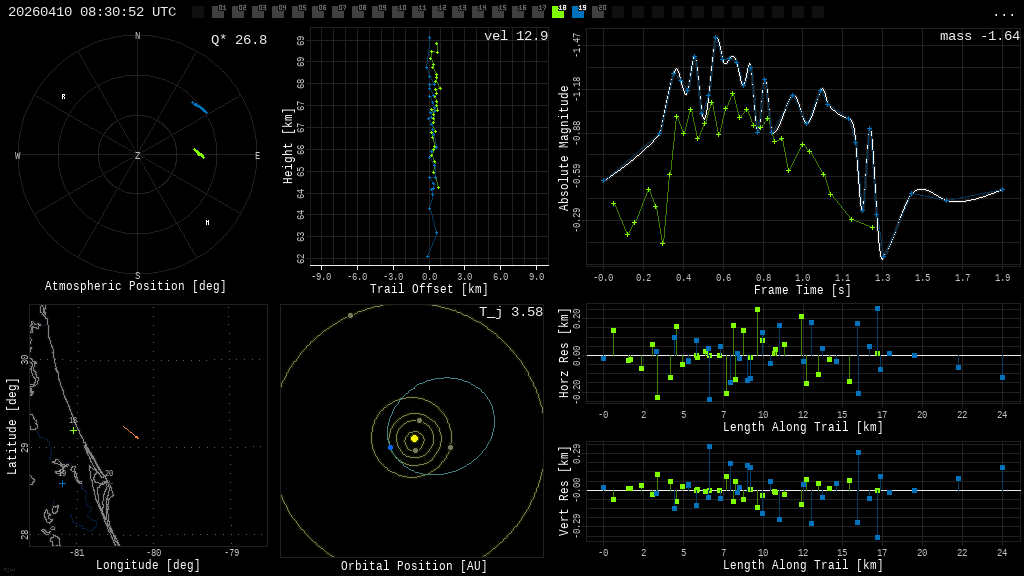Click the green trail in sky polar plot
The height and width of the screenshot is (576, 1024).
[199, 153]
